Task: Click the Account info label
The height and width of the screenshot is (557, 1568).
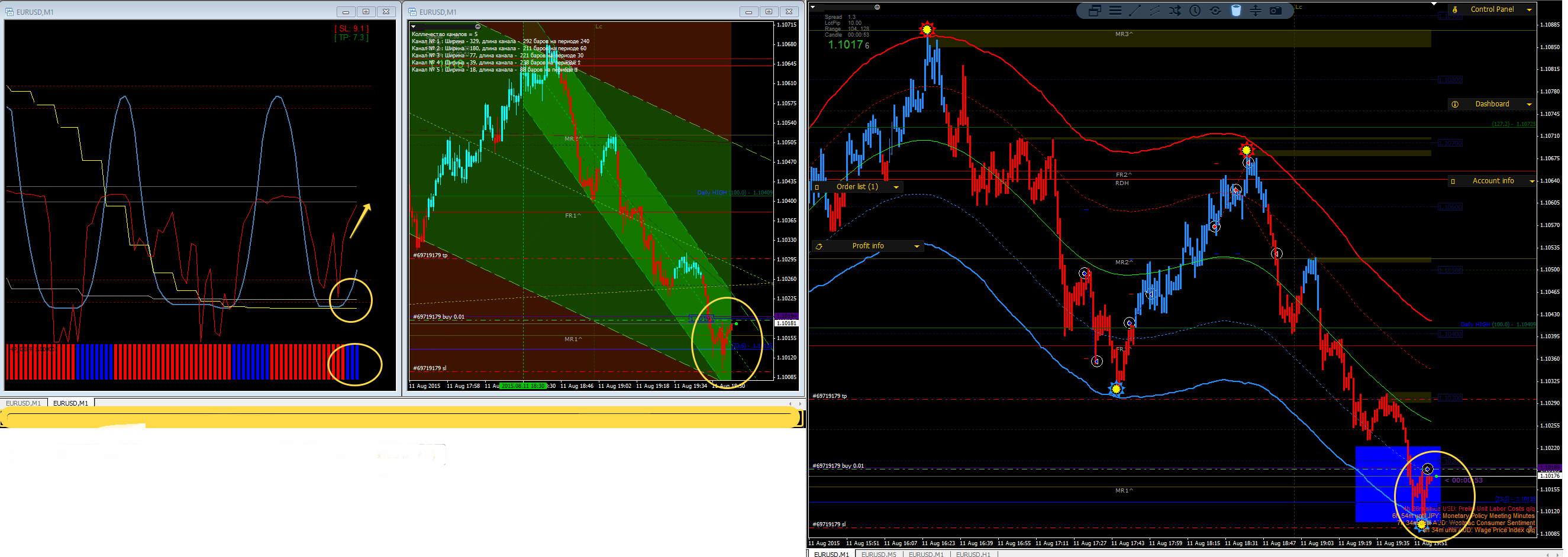Action: [x=1492, y=181]
